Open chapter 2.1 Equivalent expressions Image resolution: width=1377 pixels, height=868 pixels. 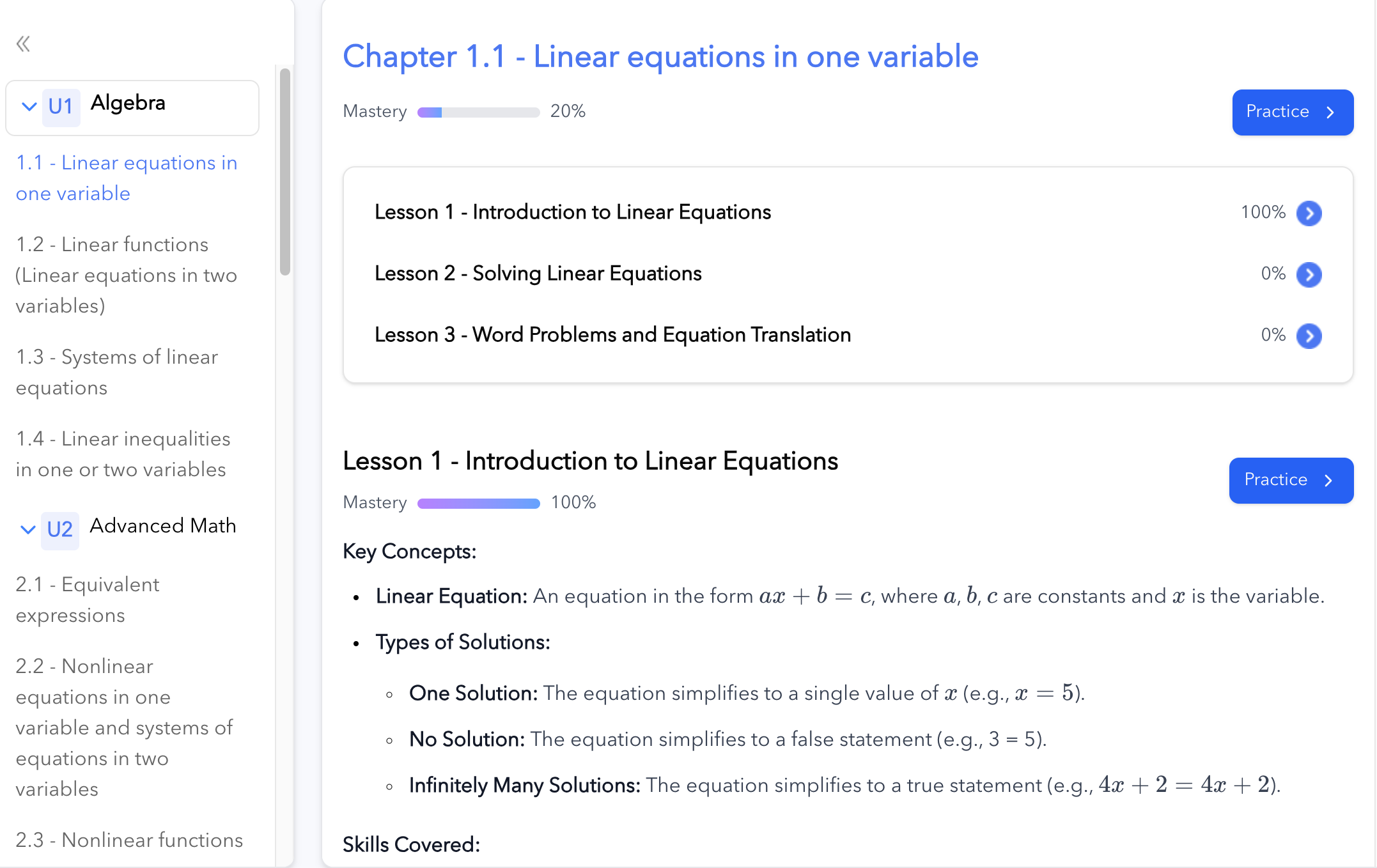tap(88, 600)
